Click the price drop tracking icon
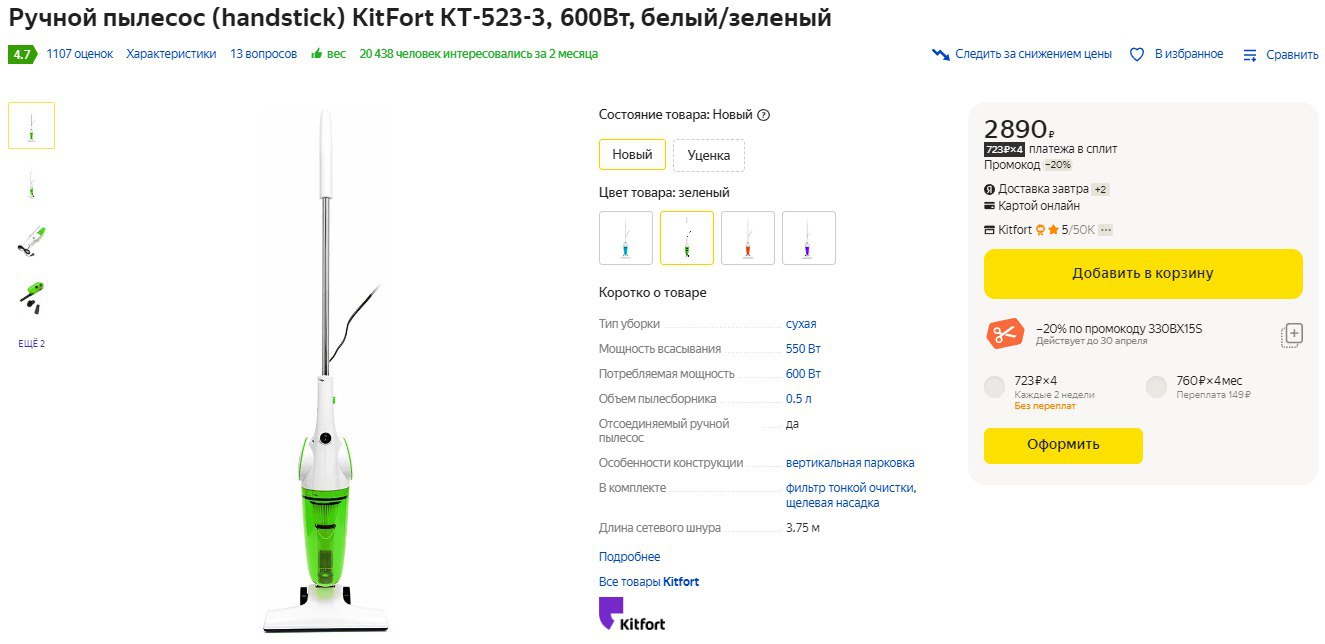The height and width of the screenshot is (644, 1325). 940,54
